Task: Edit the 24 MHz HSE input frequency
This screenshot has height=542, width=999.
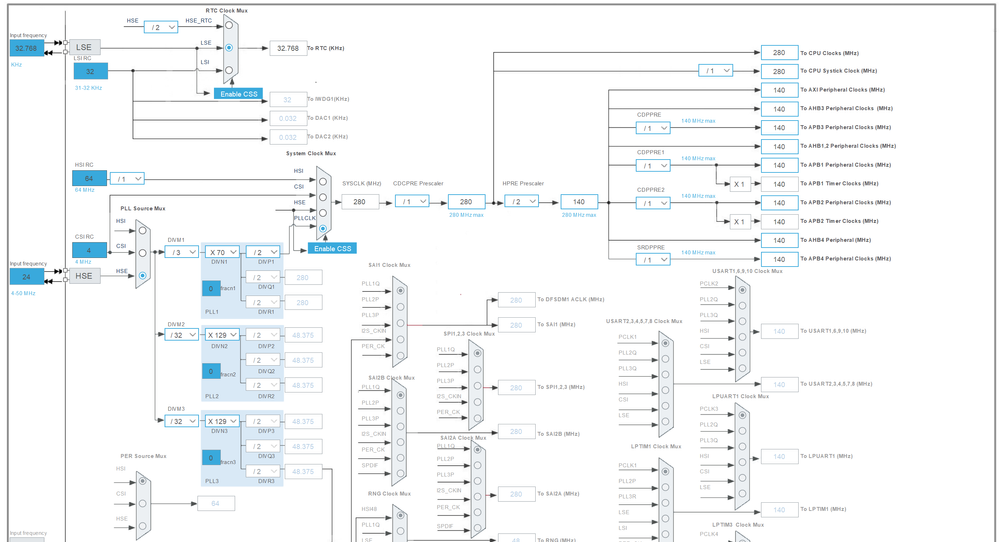Action: (27, 276)
